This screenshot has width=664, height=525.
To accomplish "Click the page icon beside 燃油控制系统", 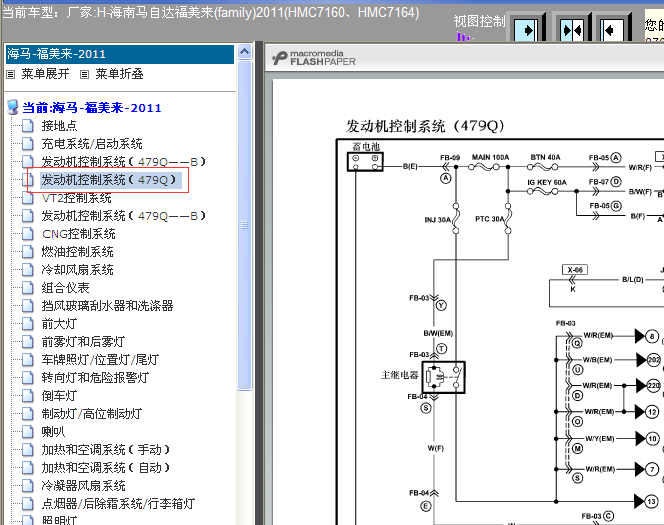I will click(28, 252).
